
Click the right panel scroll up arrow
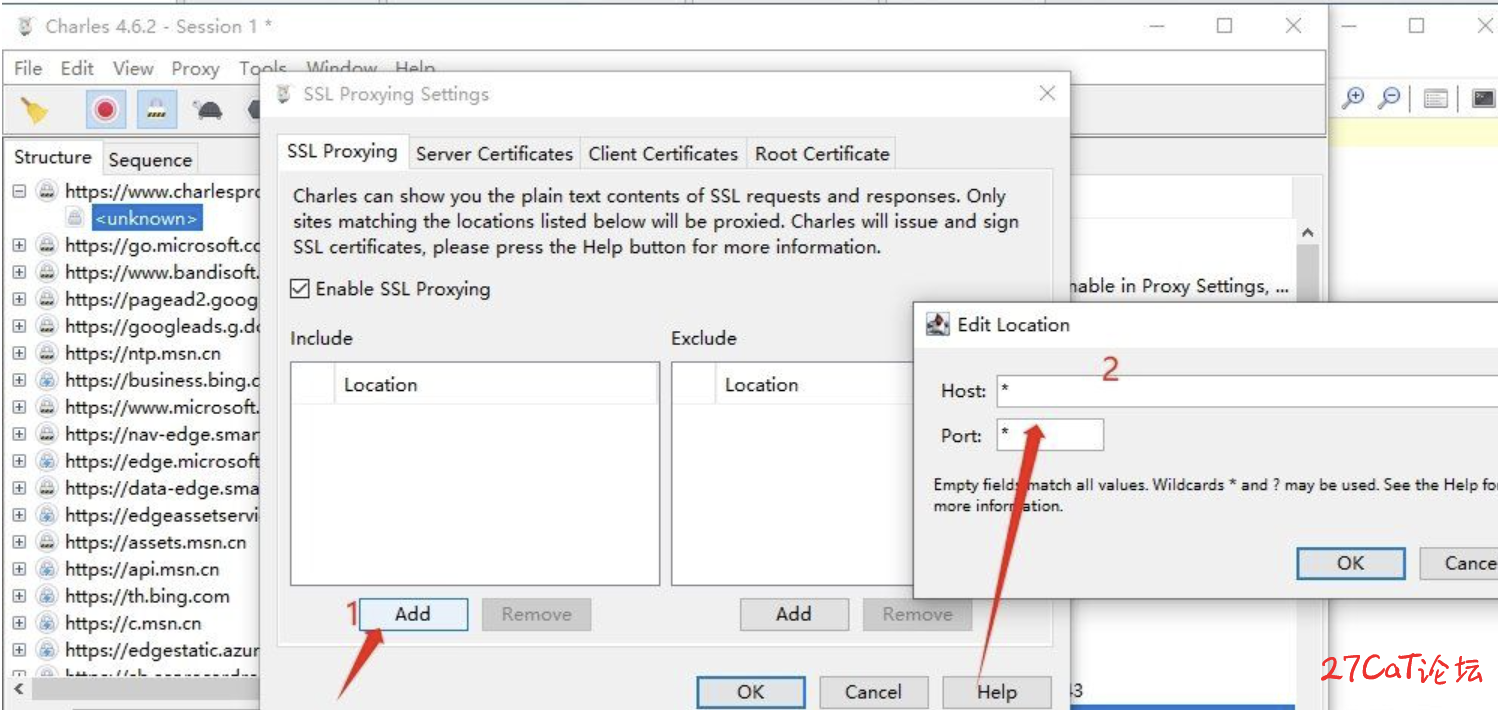(x=1307, y=233)
